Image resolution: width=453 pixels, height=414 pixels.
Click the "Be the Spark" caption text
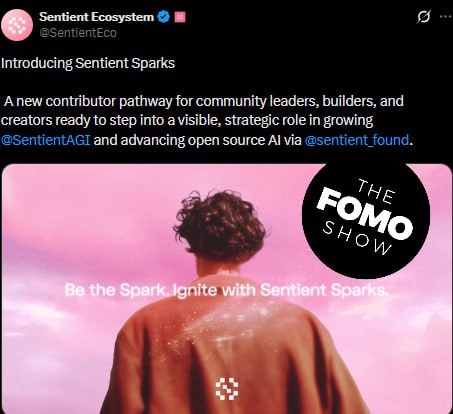(x=227, y=290)
